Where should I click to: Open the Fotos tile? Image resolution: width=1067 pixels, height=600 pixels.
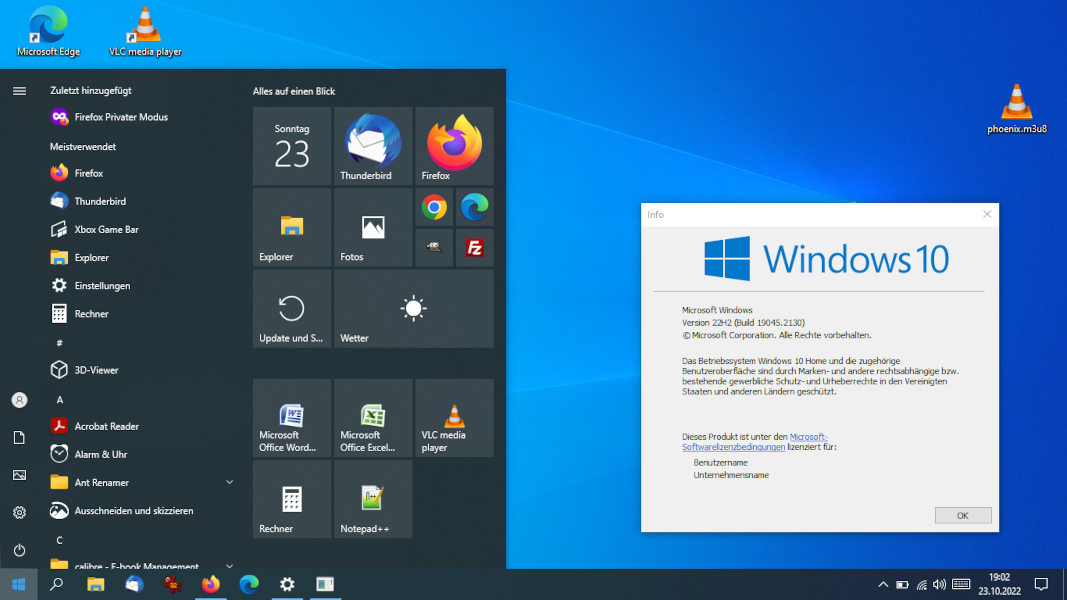tap(373, 227)
